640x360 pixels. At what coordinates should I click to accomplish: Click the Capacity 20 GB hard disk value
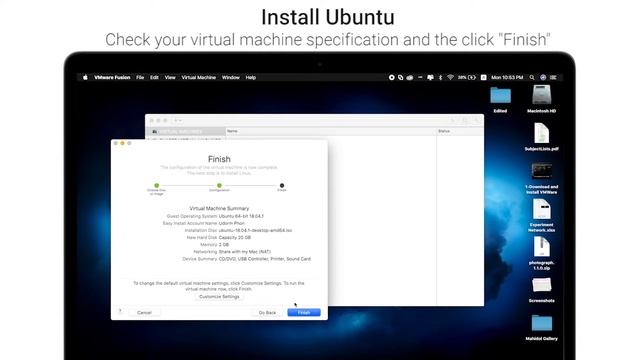(x=235, y=238)
